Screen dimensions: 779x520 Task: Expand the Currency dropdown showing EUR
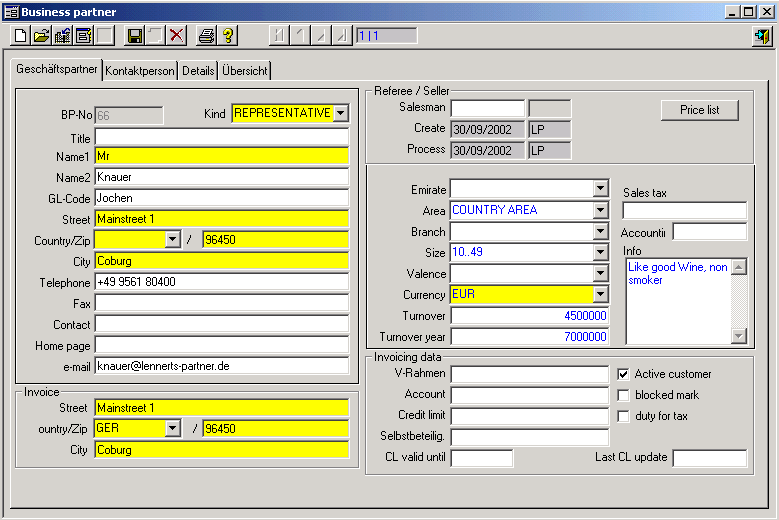coord(600,295)
